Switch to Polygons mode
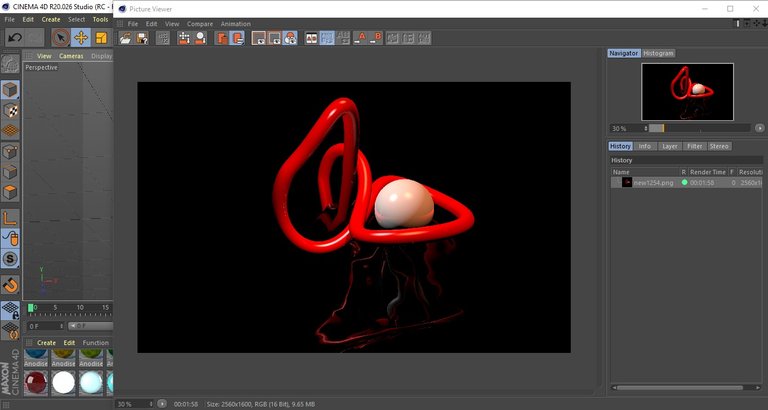 (10, 193)
